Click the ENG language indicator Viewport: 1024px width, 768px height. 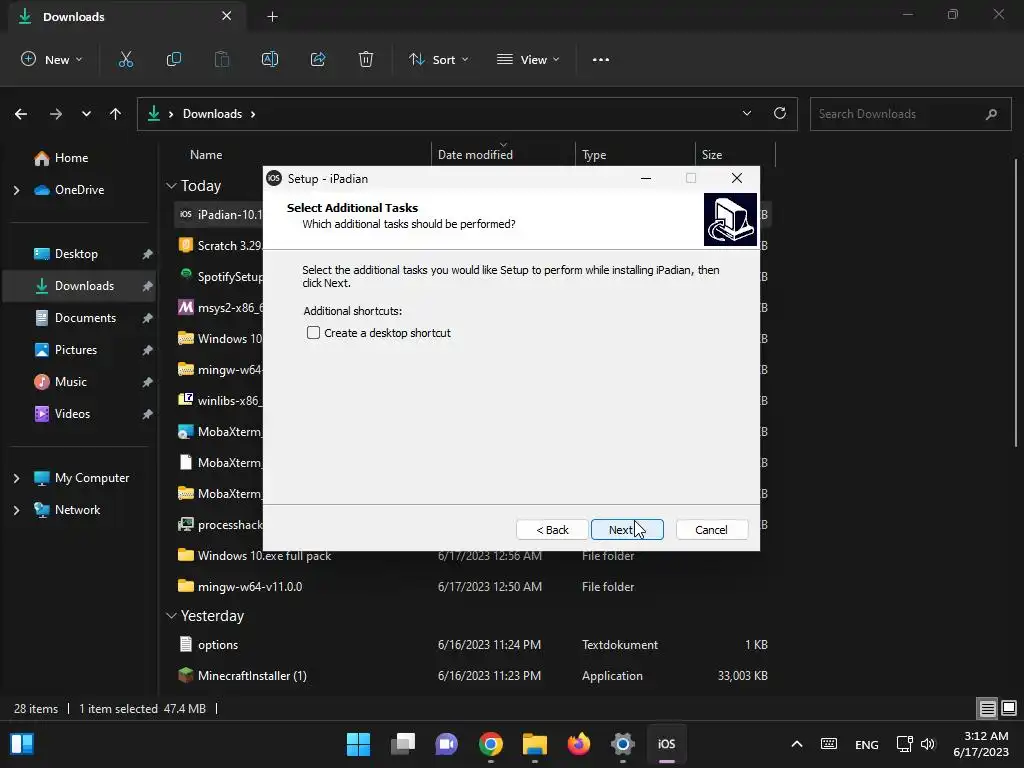867,744
